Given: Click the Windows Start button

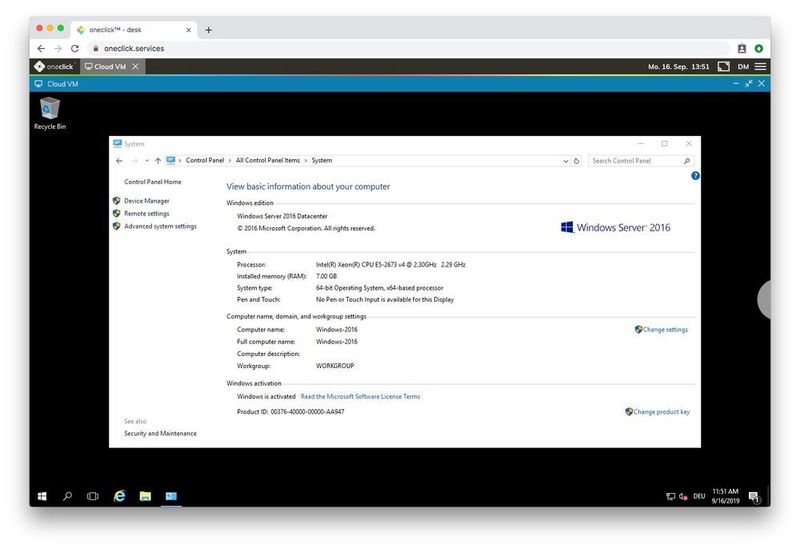Looking at the screenshot, I should [42, 496].
